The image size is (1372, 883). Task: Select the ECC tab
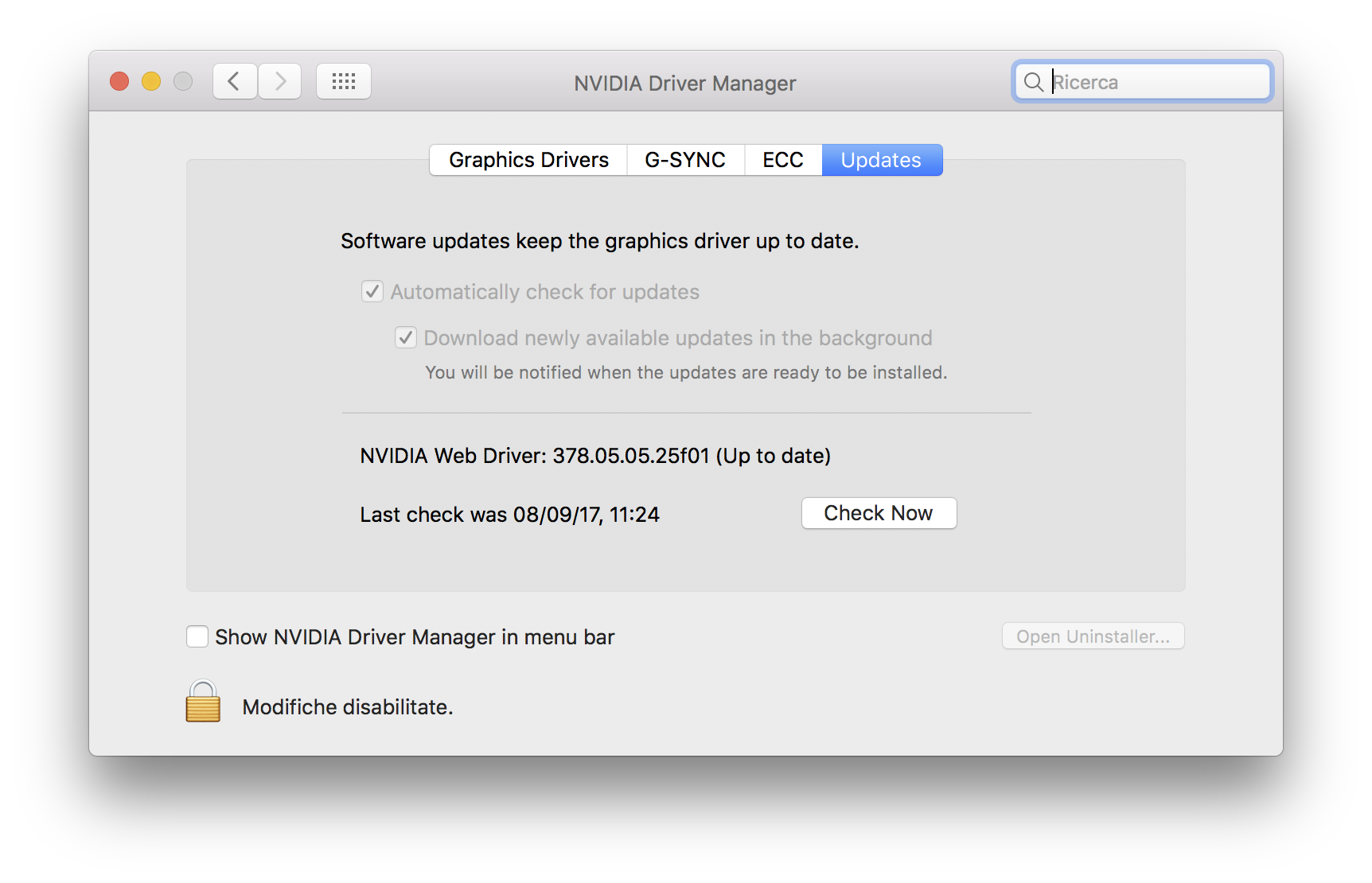[783, 160]
